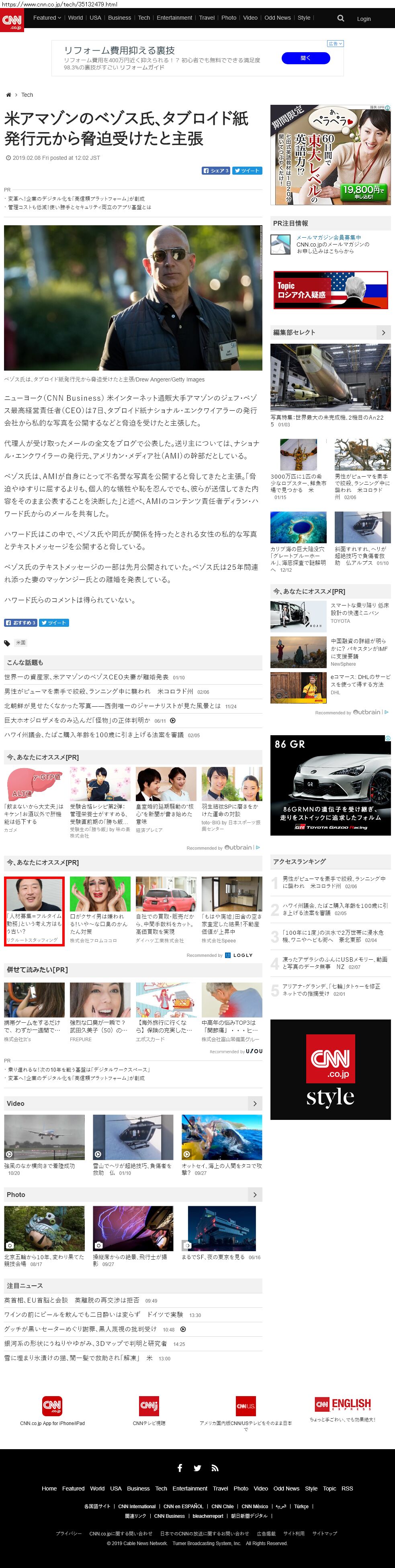Viewport: 395px width, 1568px height.
Task: Open the グレートブルーホール thumbnail
Action: pyautogui.click(x=299, y=527)
